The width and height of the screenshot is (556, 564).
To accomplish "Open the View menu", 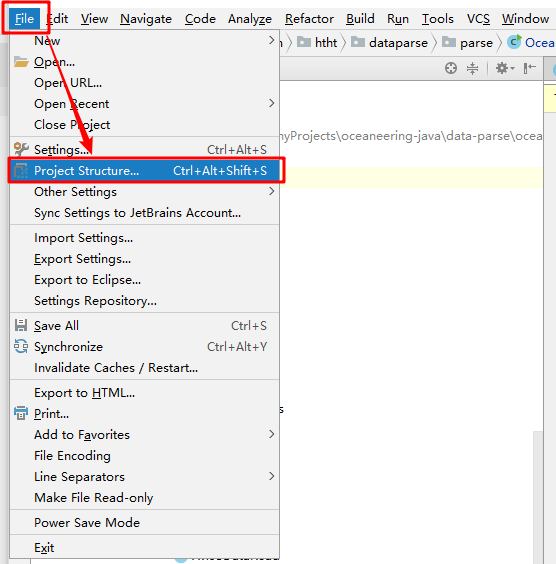I will tap(94, 19).
